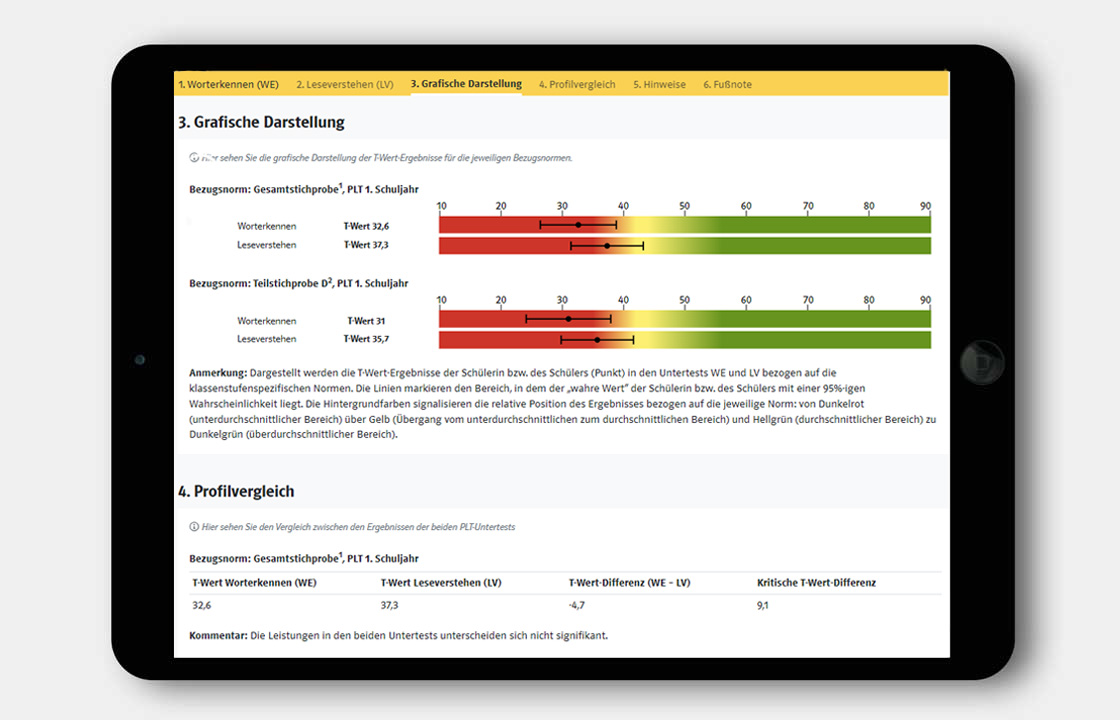Click the Teilstichprobe Worterkennen bar data point

(x=569, y=319)
